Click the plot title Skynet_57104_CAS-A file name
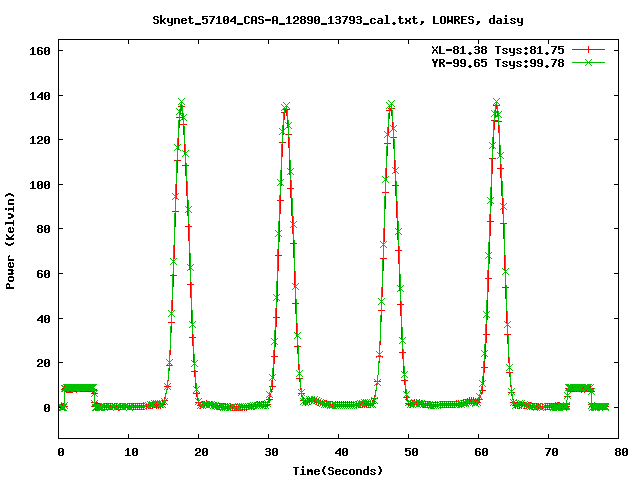Image resolution: width=640 pixels, height=480 pixels. tap(286, 20)
